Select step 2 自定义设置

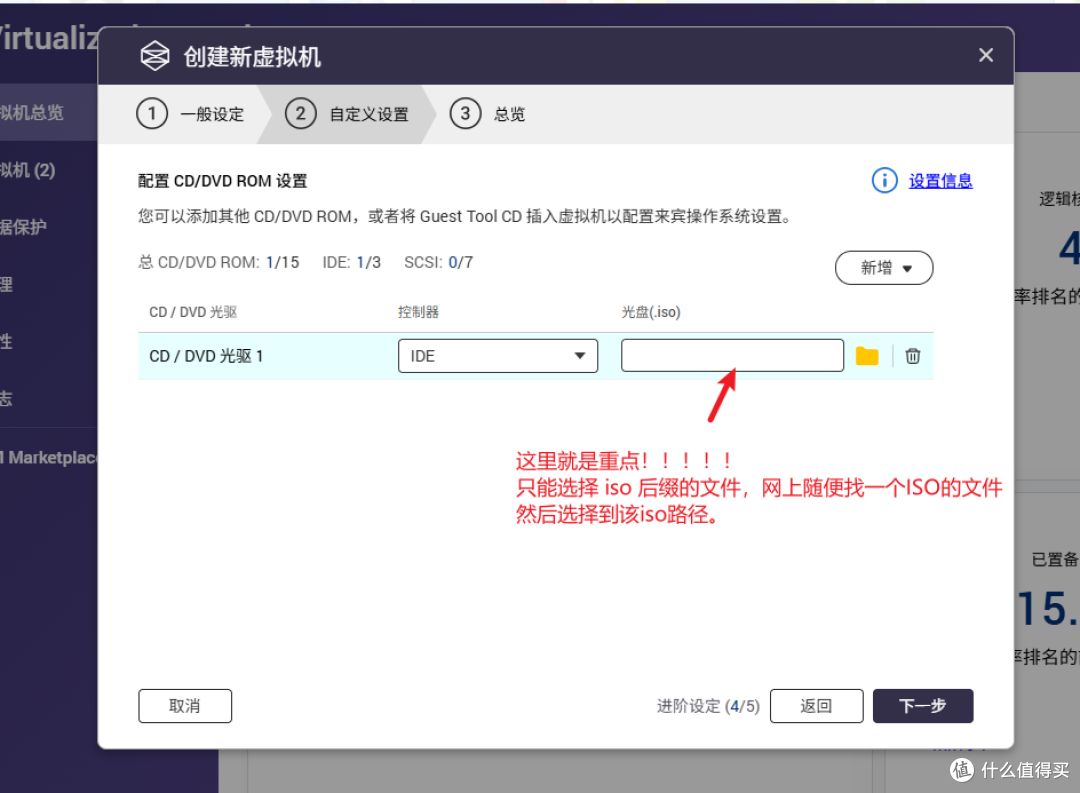tap(347, 114)
